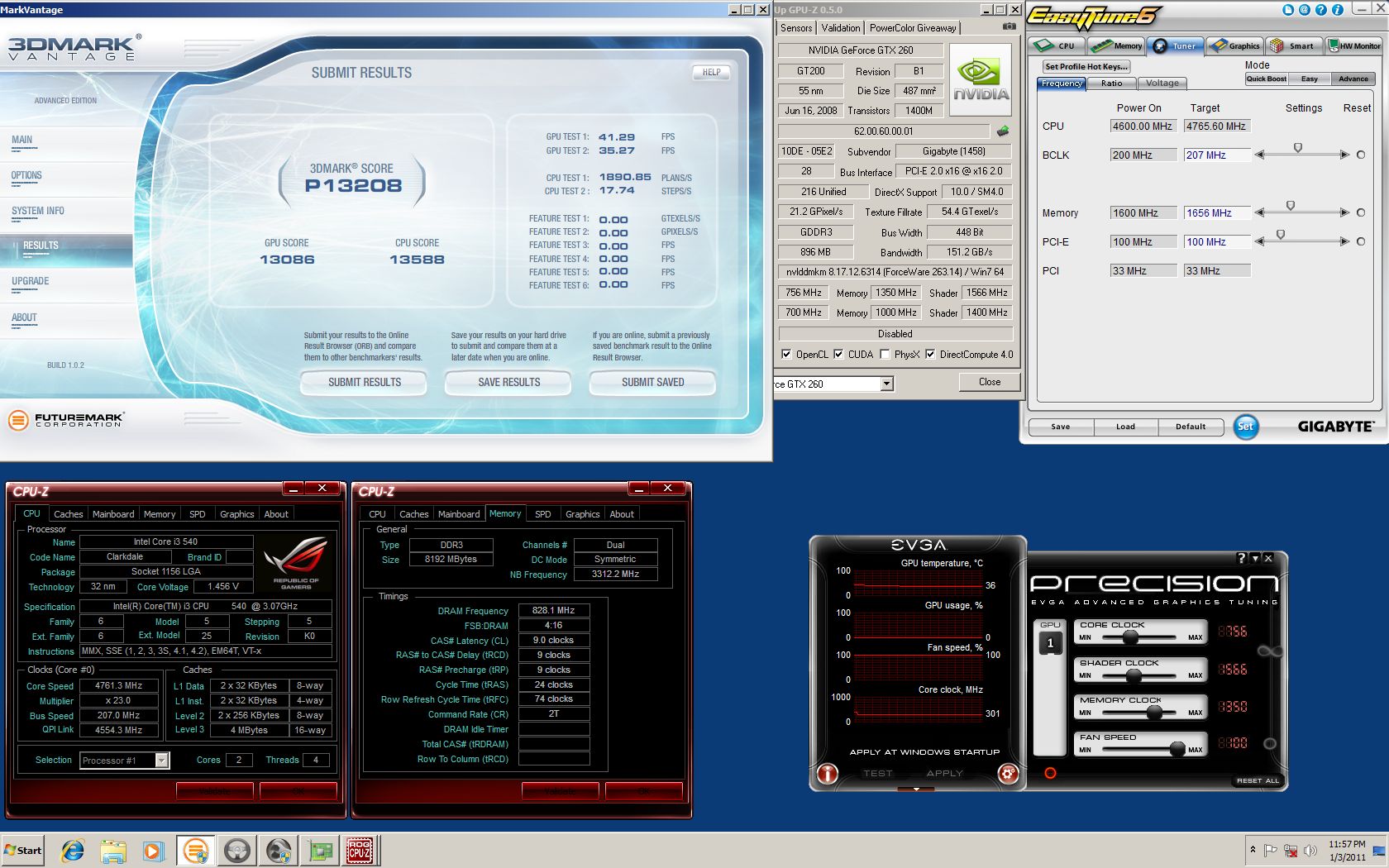Click the EasyTune6 info icon
Viewport: 1389px width, 868px height.
(x=1337, y=10)
